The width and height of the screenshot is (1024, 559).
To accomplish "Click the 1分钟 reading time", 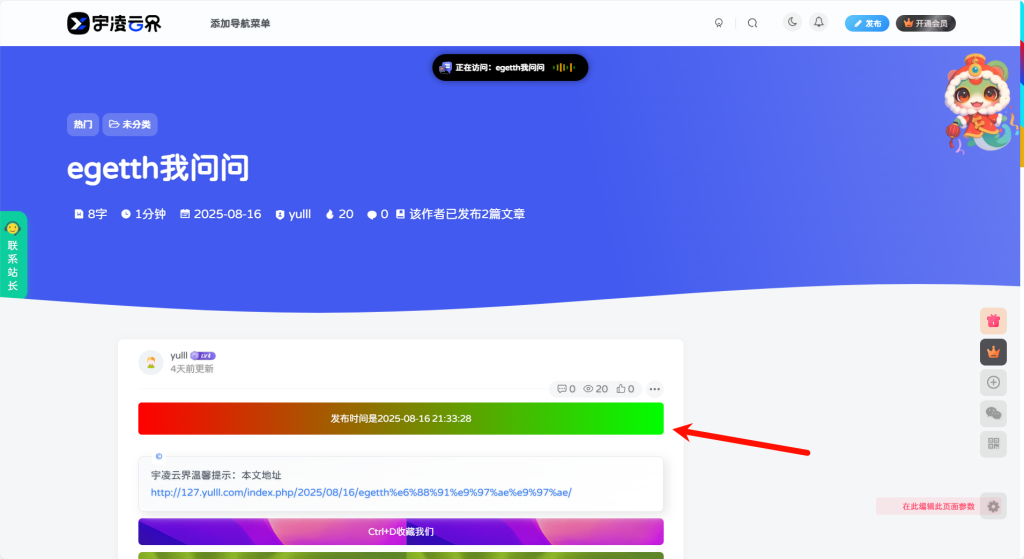I will (x=143, y=214).
